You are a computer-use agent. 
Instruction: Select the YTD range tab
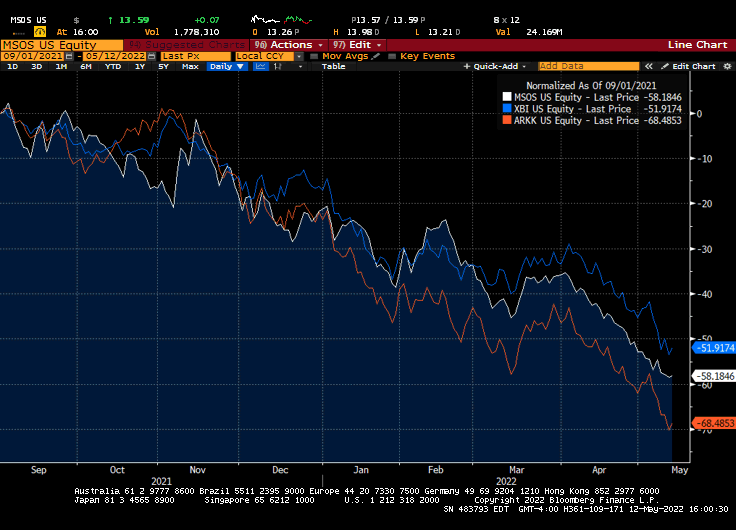click(113, 67)
